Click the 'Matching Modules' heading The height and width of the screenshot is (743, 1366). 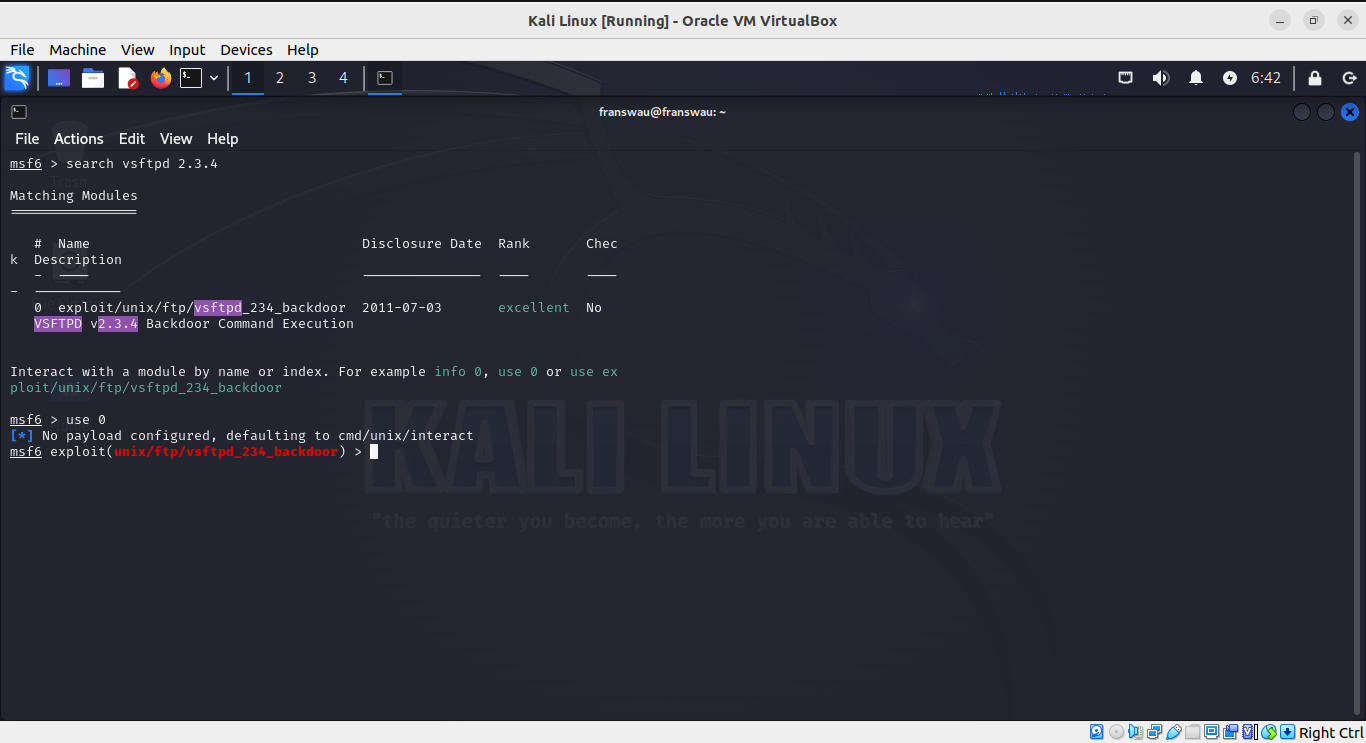74,196
